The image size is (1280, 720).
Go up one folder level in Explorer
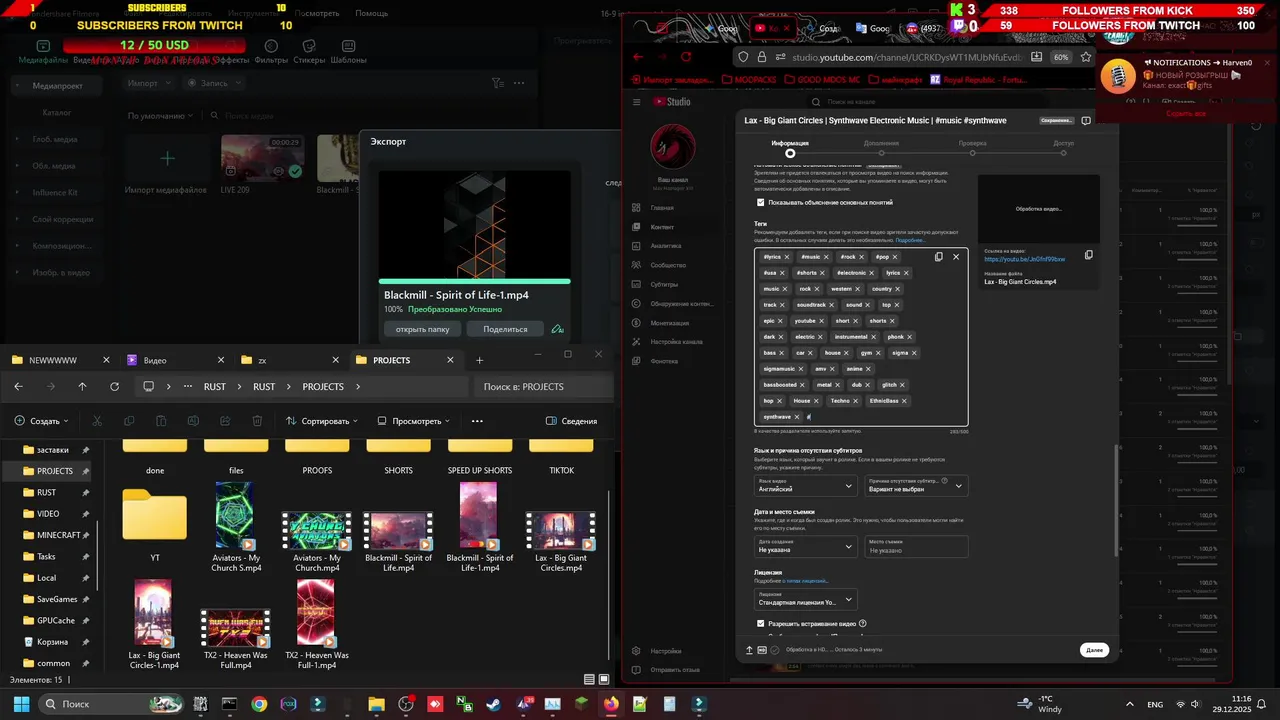(82, 387)
